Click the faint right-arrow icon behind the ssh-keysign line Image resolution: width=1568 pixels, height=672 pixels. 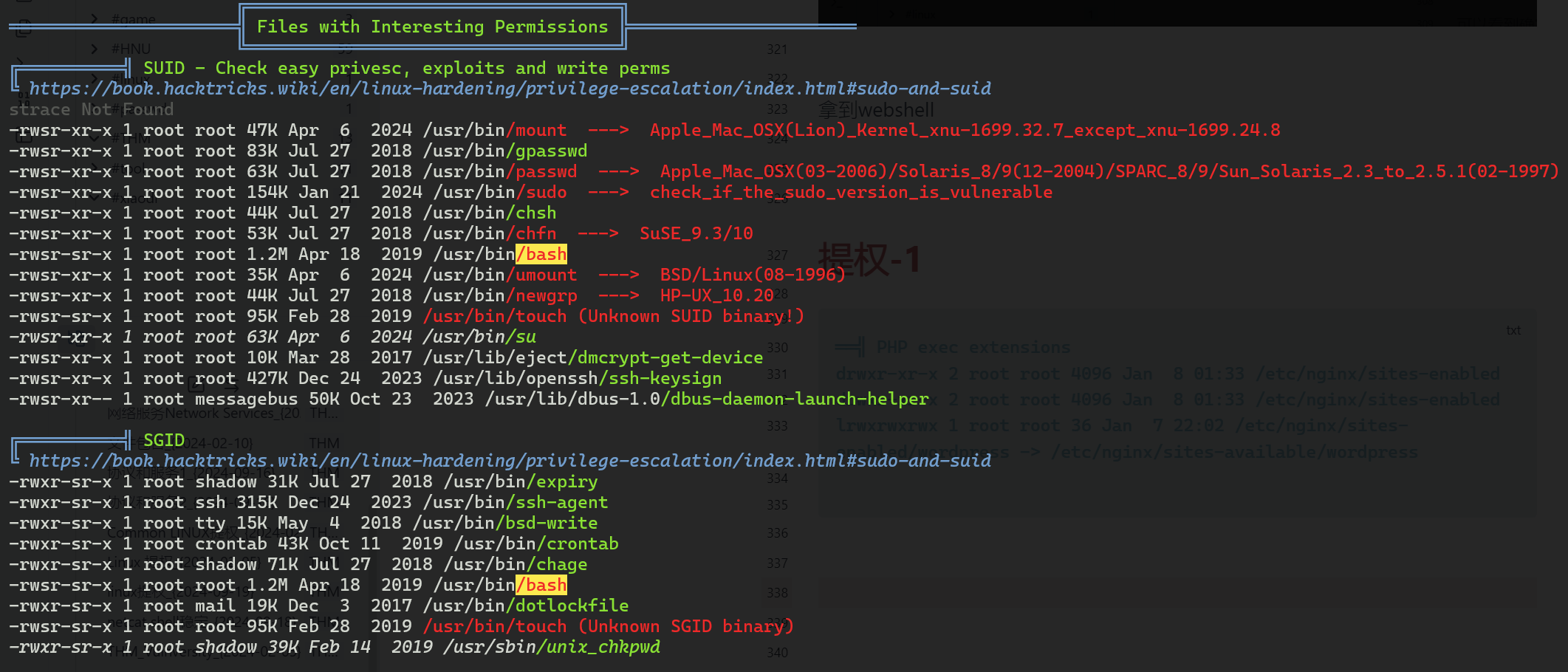coord(231,387)
